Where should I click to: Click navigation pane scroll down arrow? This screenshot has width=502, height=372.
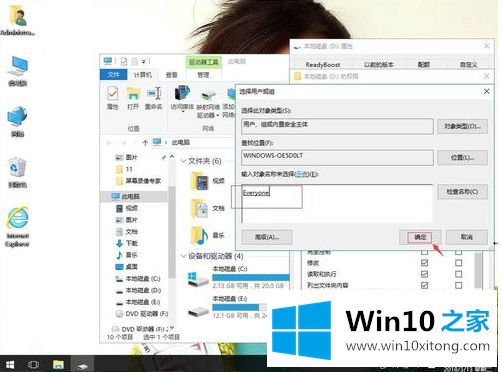pos(172,327)
